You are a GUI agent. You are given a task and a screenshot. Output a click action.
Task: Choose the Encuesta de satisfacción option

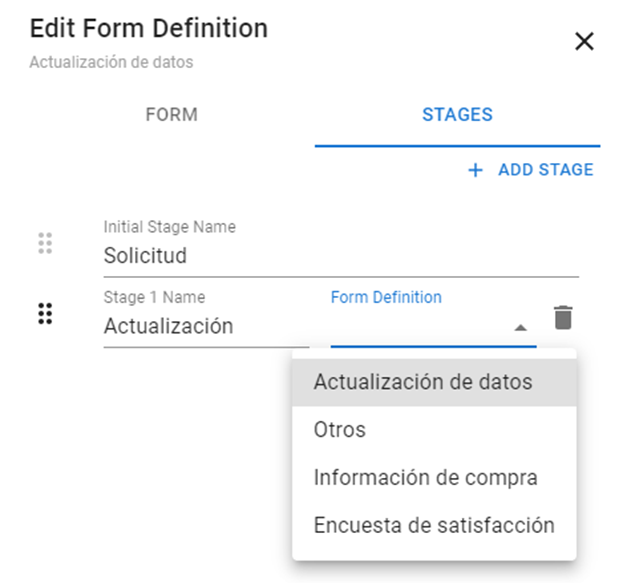[x=433, y=525]
